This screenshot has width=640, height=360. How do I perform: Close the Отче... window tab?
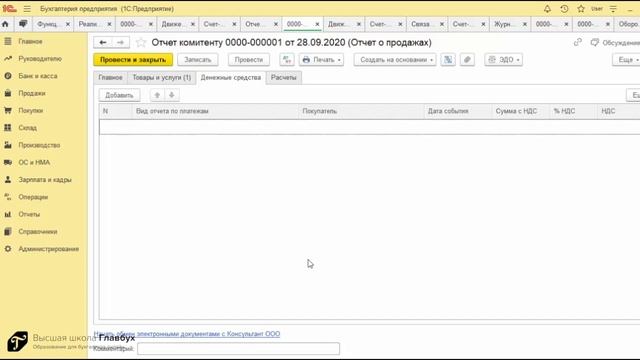click(x=276, y=24)
